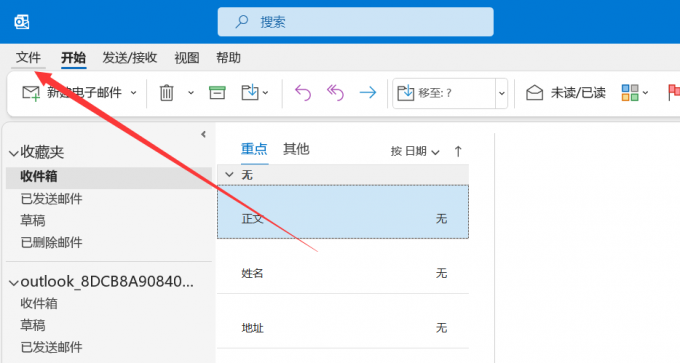
Task: Focus the 搜索 search box
Action: 355,22
